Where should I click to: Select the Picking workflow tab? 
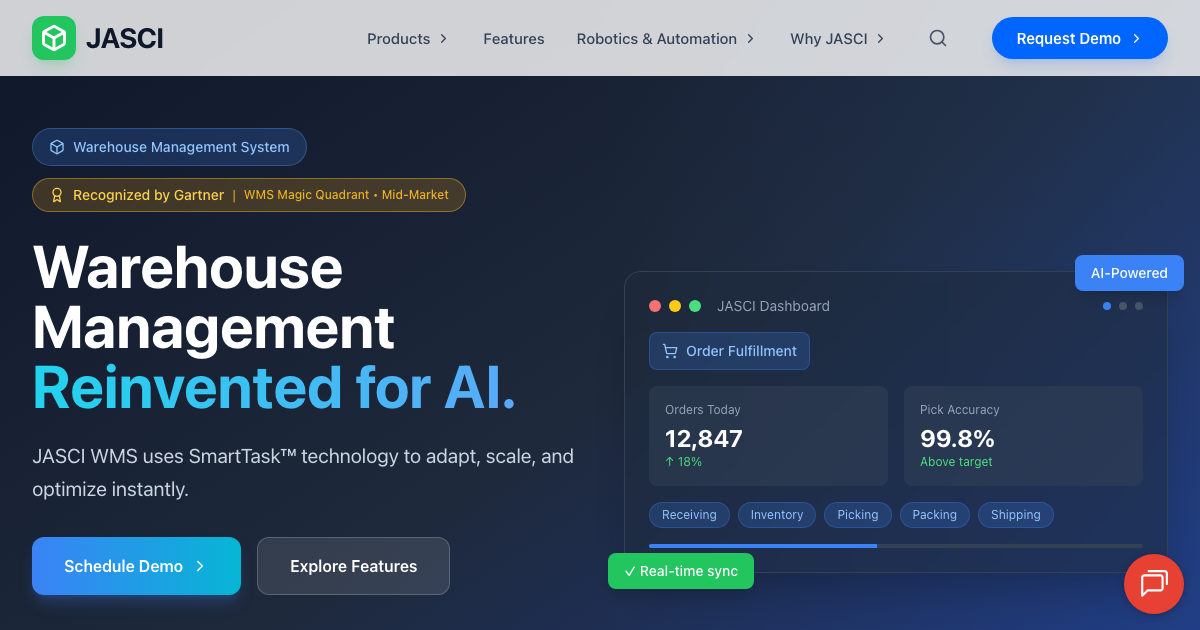pos(857,515)
